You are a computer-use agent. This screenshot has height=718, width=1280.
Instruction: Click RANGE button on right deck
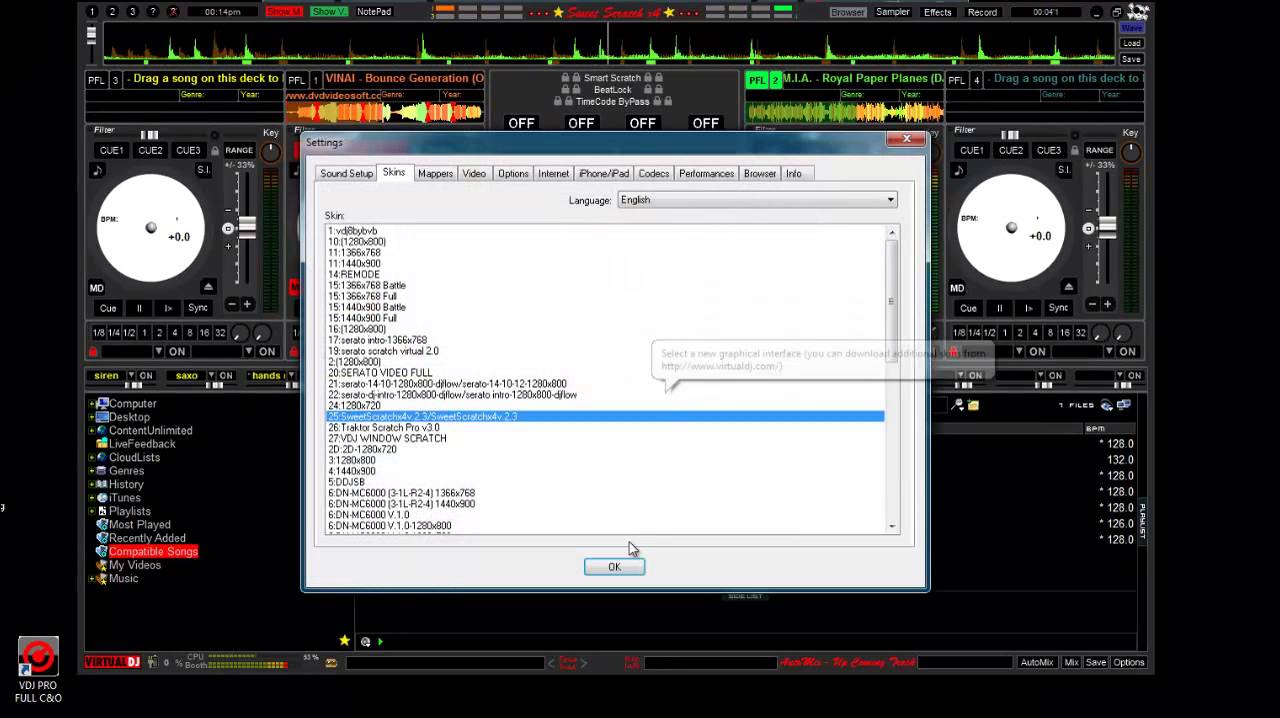(1099, 151)
